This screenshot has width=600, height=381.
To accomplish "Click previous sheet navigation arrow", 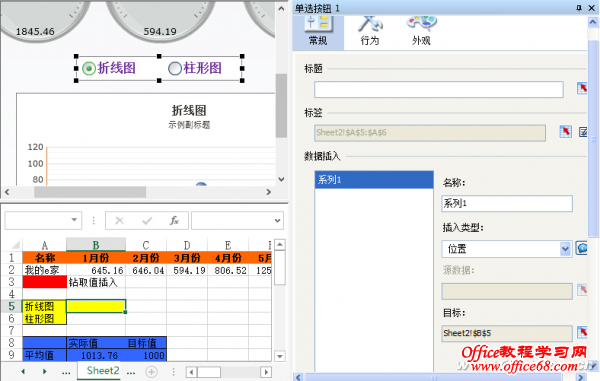I will (23, 371).
